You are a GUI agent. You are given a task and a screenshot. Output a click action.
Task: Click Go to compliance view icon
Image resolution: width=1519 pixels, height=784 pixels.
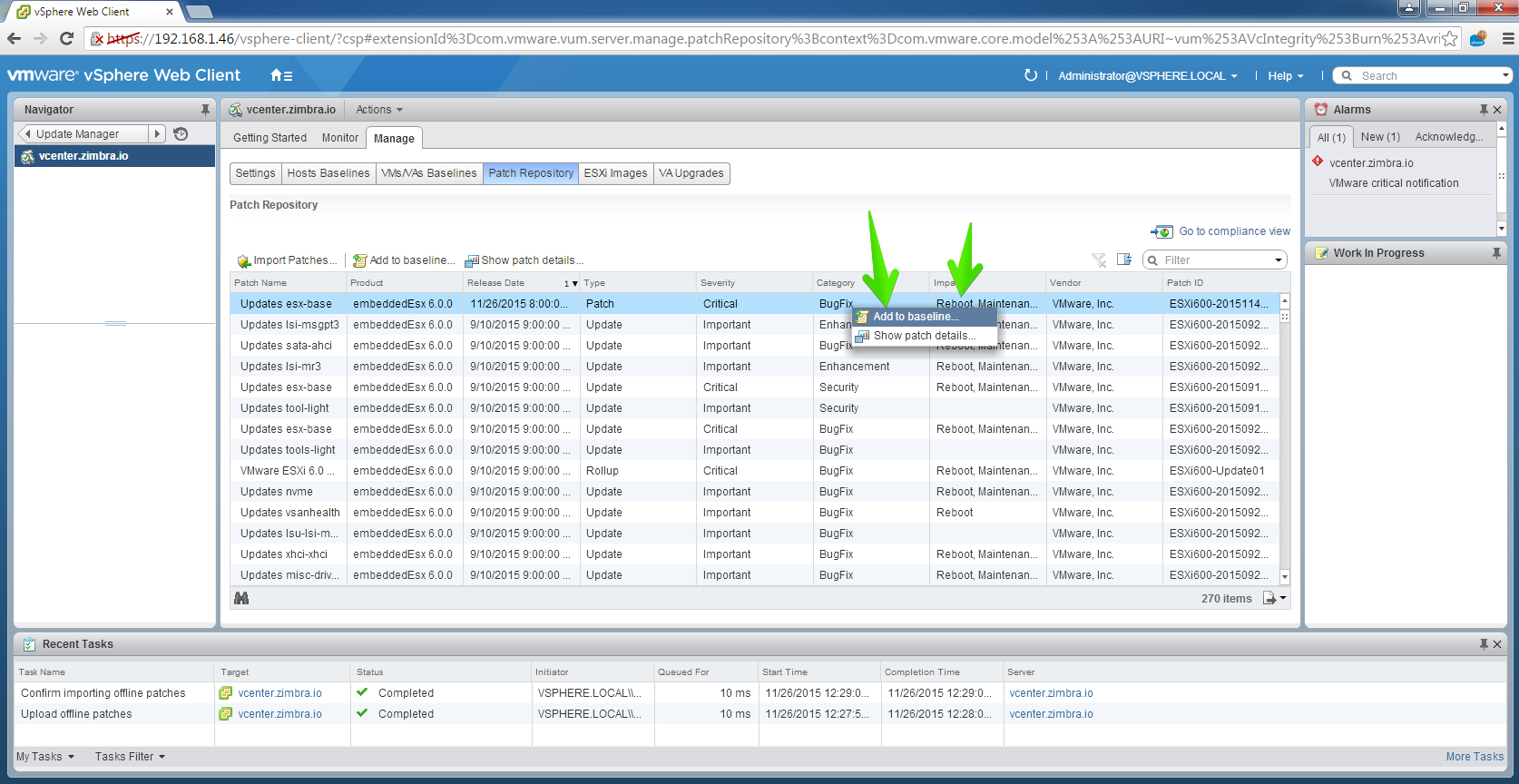click(x=1161, y=231)
